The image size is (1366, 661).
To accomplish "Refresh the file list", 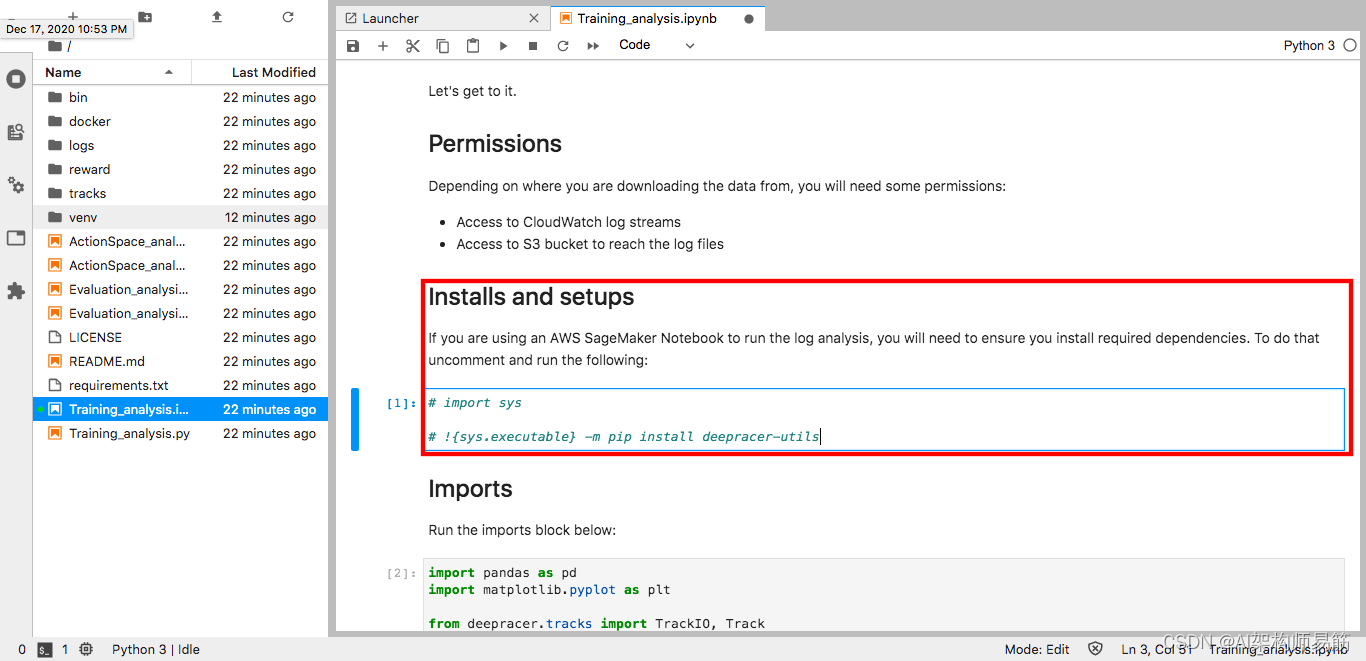I will [288, 17].
